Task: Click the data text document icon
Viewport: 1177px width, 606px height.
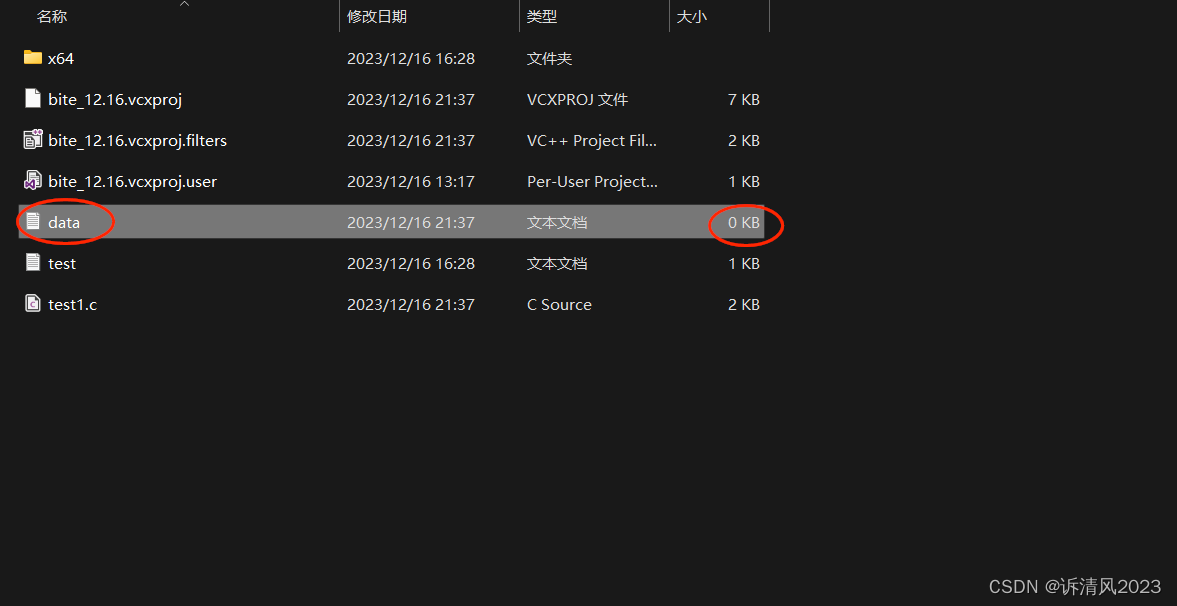Action: coord(32,222)
